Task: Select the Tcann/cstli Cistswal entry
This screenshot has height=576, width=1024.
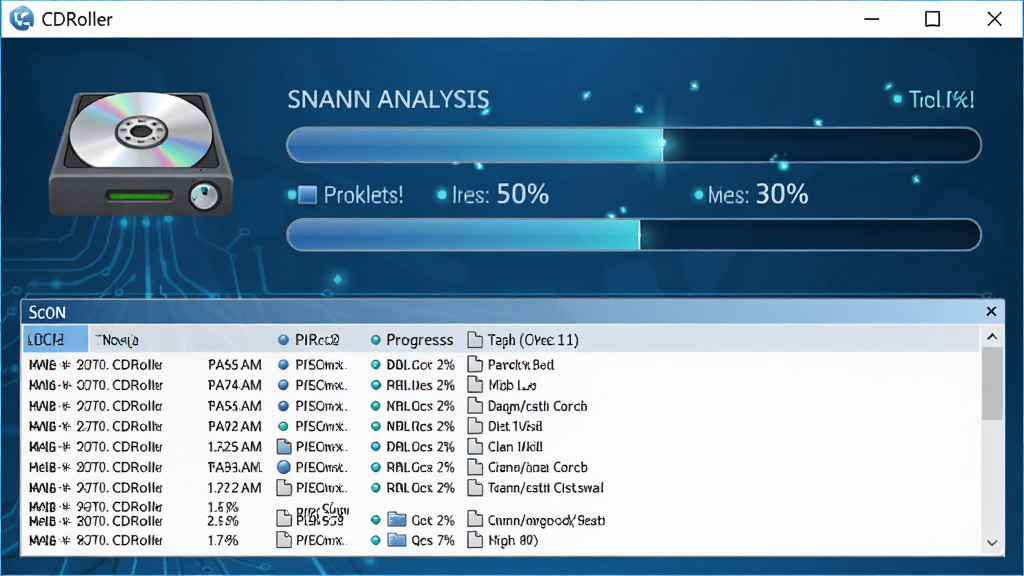Action: [x=546, y=488]
